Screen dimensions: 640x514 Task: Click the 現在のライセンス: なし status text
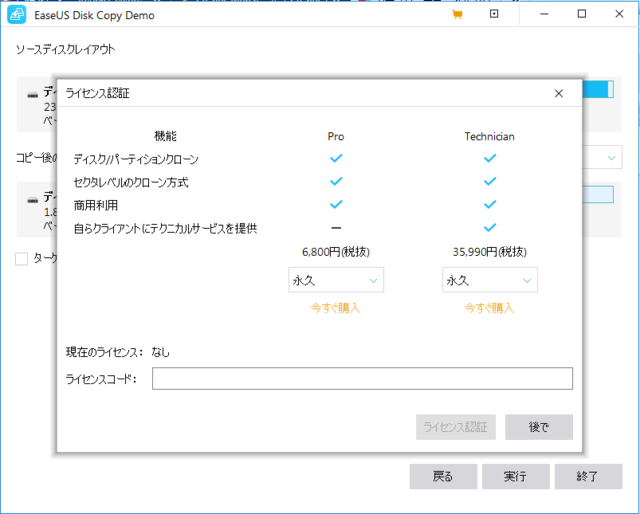pyautogui.click(x=118, y=352)
